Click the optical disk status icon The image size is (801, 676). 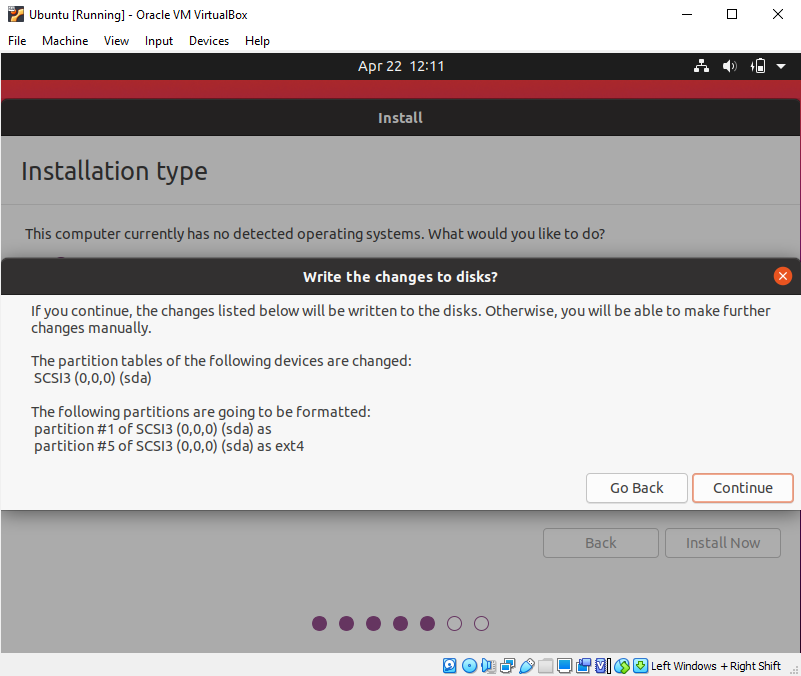click(x=469, y=665)
